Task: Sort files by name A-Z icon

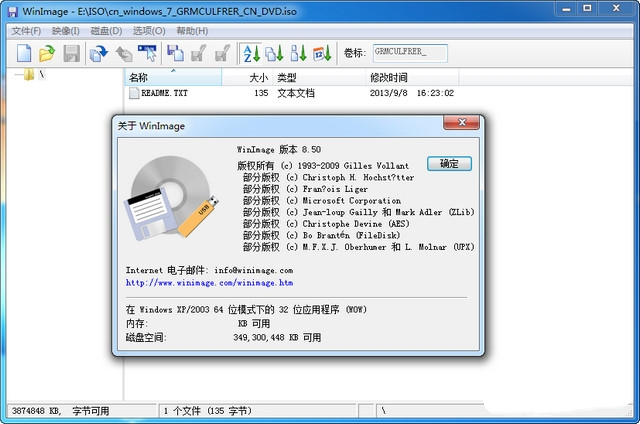Action: click(x=251, y=53)
